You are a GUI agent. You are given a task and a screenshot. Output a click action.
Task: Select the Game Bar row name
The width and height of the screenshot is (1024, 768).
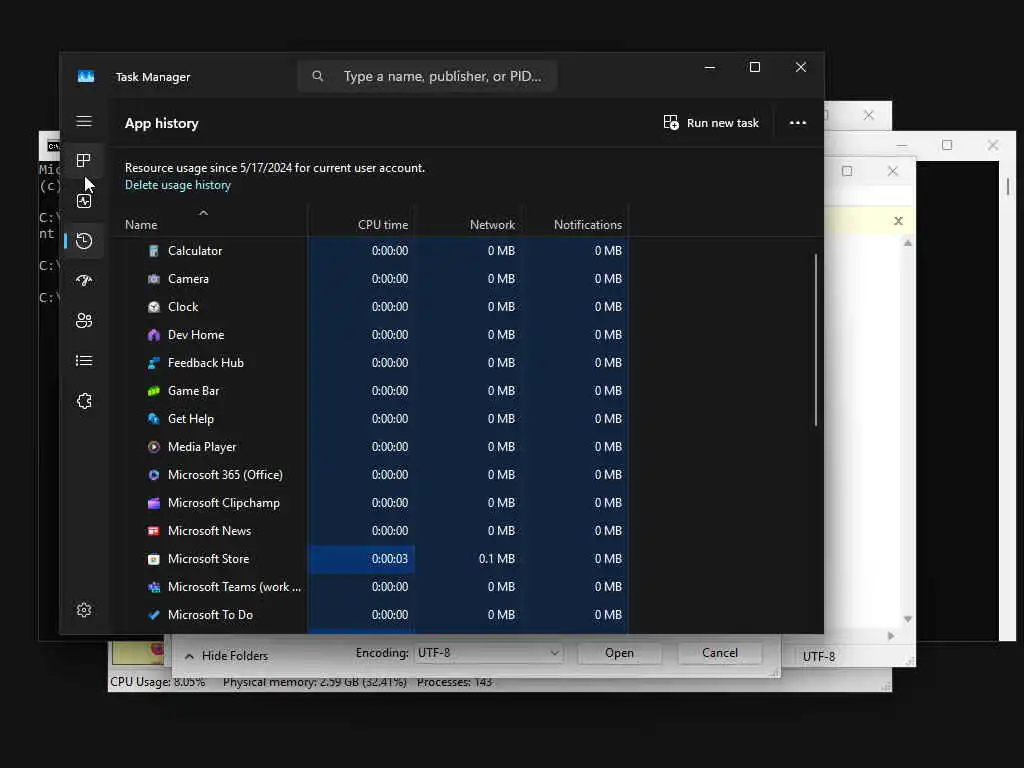(x=193, y=391)
